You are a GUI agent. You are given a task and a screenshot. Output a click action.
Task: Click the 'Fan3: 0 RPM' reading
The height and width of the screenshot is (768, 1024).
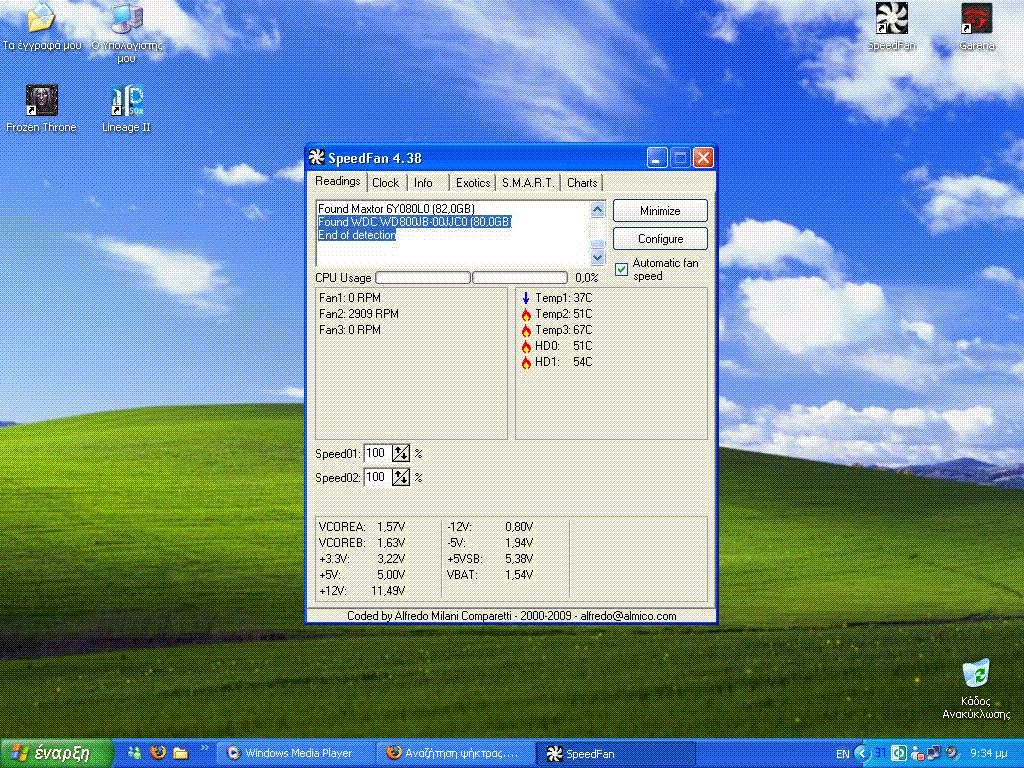pos(350,330)
